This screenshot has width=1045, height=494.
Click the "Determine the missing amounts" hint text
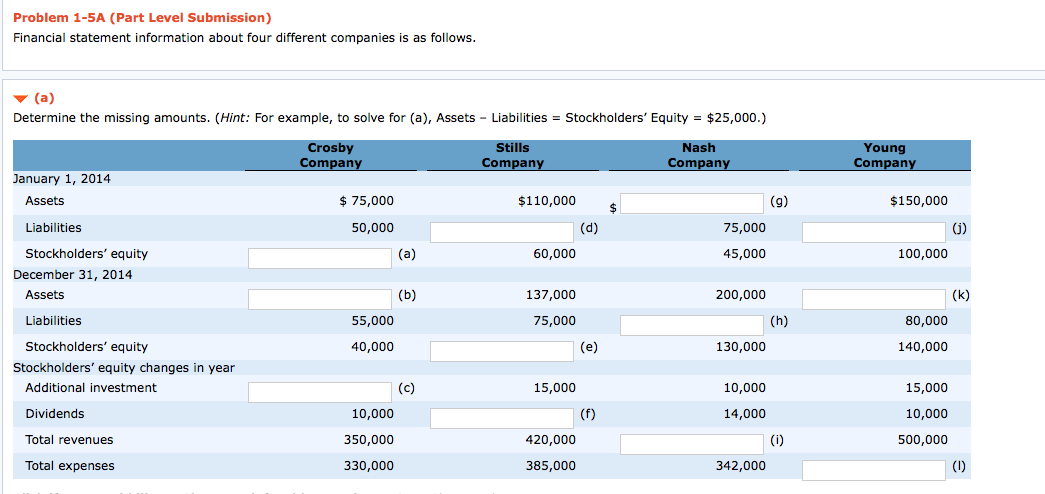390,118
